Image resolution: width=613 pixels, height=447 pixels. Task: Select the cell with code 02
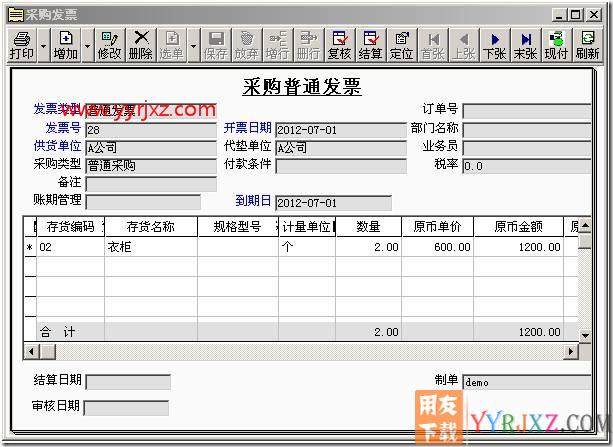70,247
